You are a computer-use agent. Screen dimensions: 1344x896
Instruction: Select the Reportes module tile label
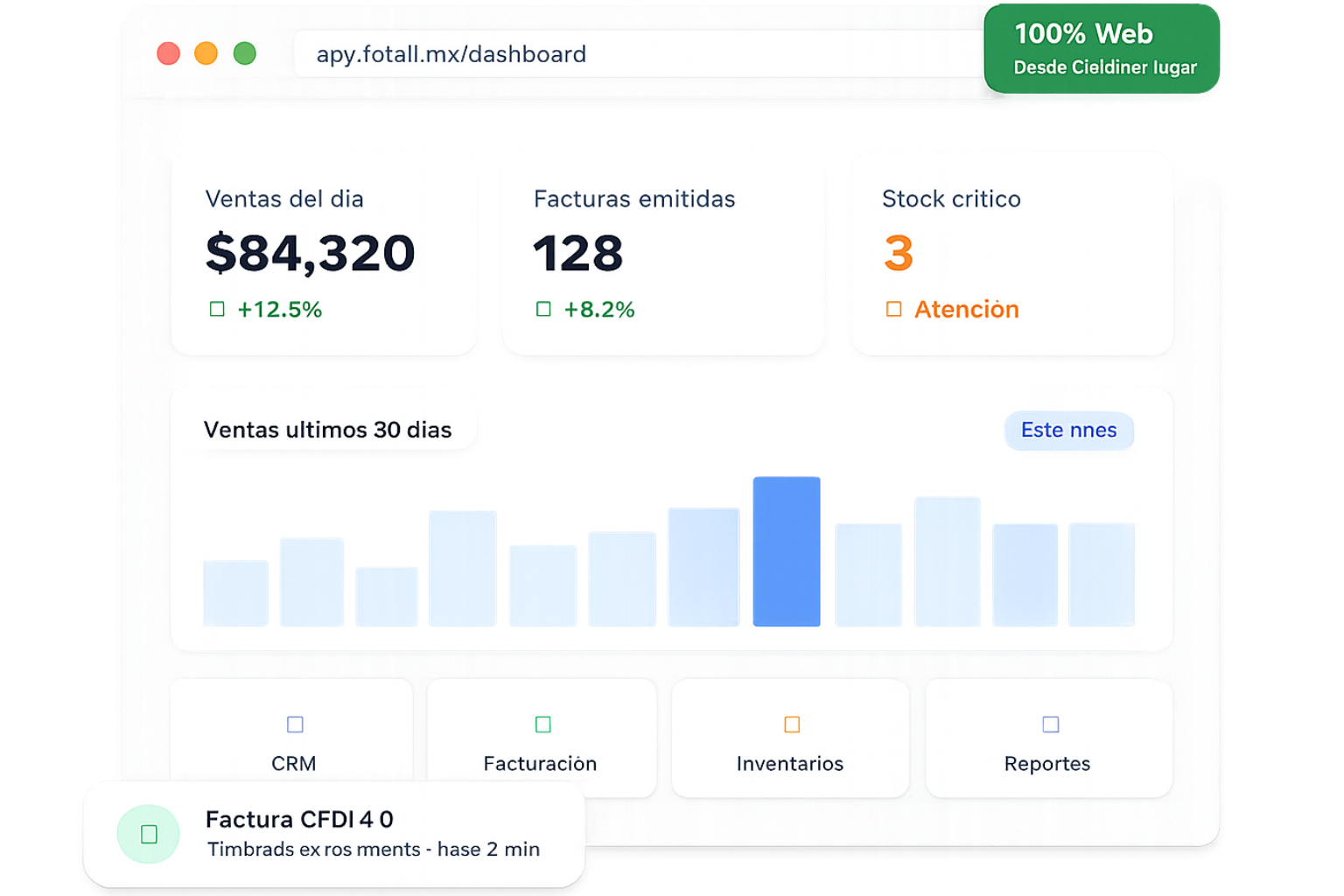[x=1047, y=764]
